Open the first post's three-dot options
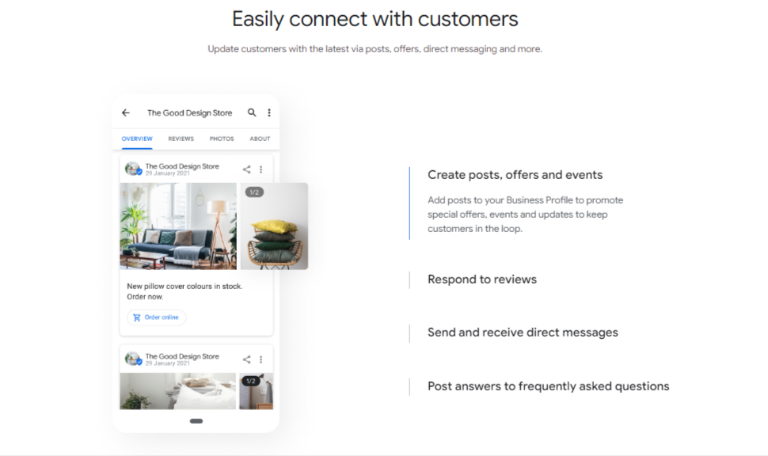This screenshot has width=768, height=456. pos(261,169)
